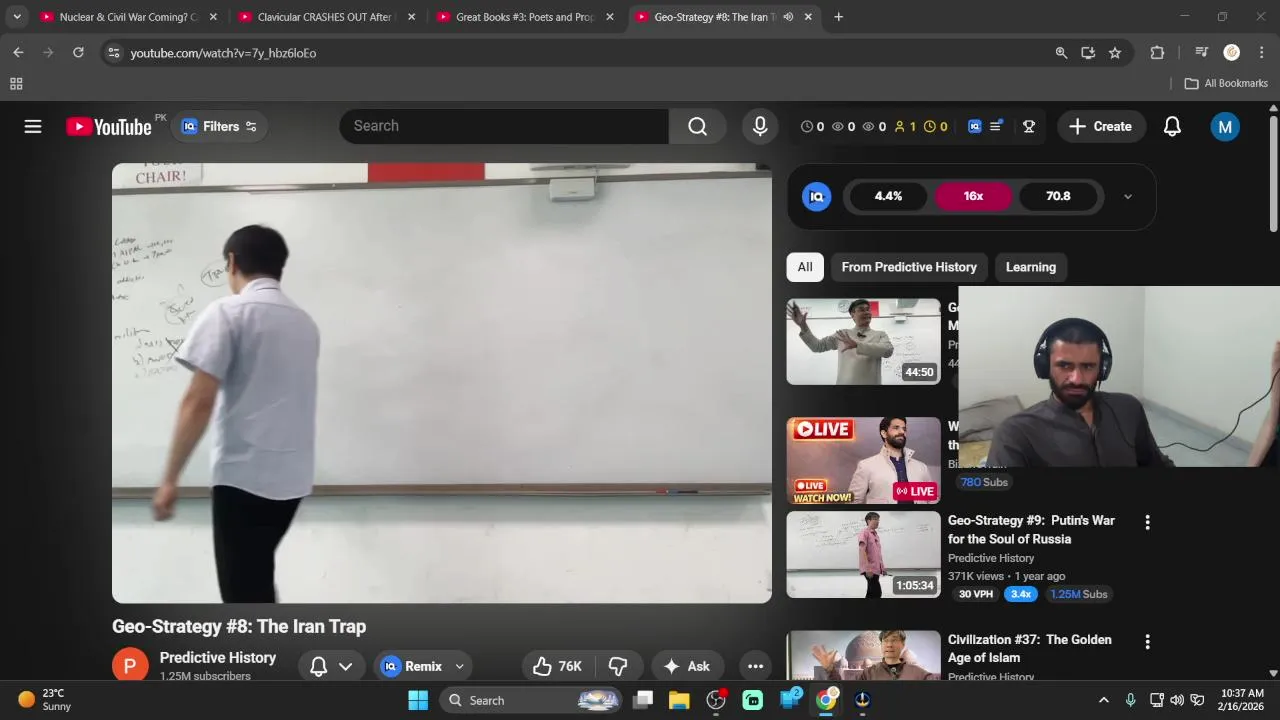Screen dimensions: 1280x720
Task: Open Chrome extensions puzzle icon
Action: [1157, 53]
